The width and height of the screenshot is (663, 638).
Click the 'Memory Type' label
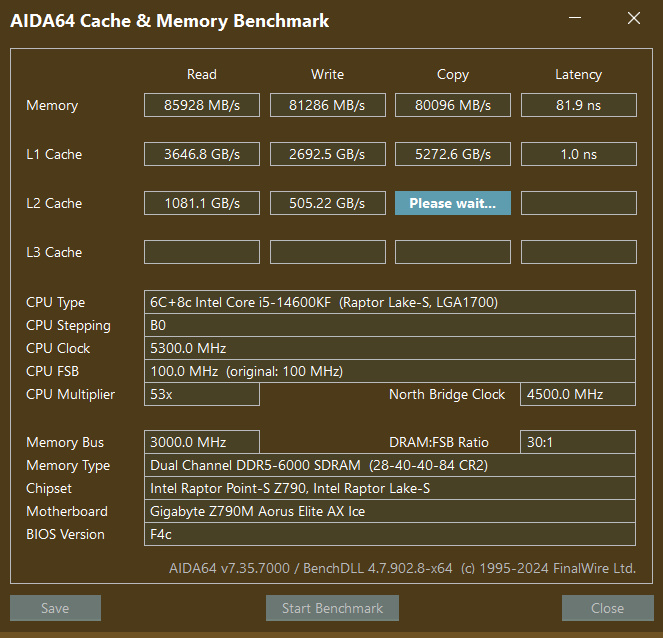68,466
